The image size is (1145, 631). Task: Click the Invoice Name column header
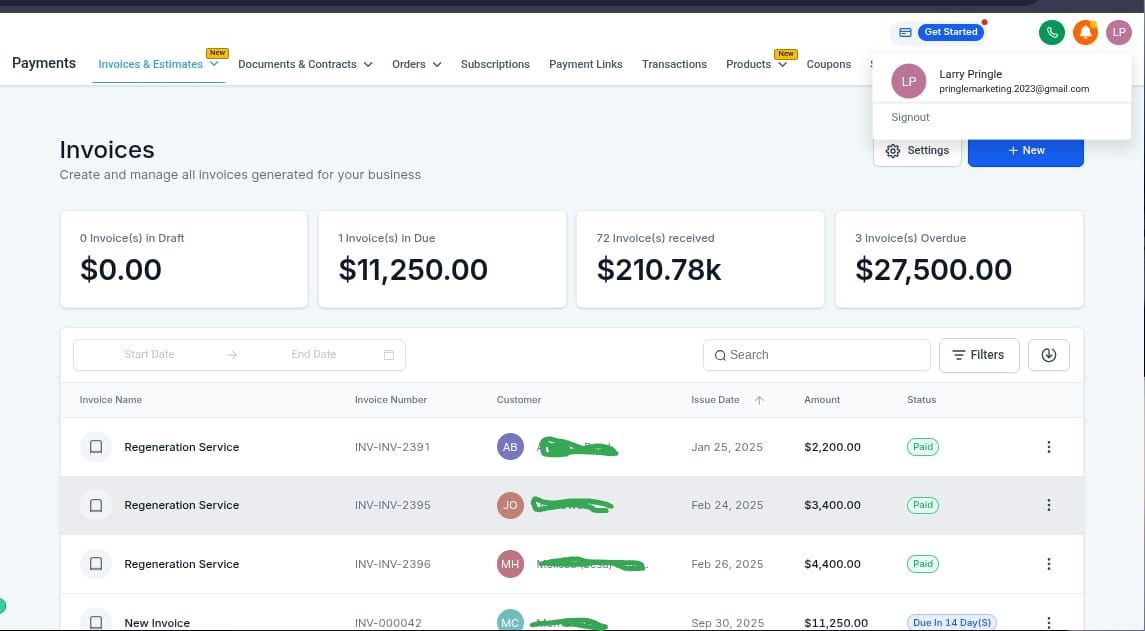(x=111, y=400)
